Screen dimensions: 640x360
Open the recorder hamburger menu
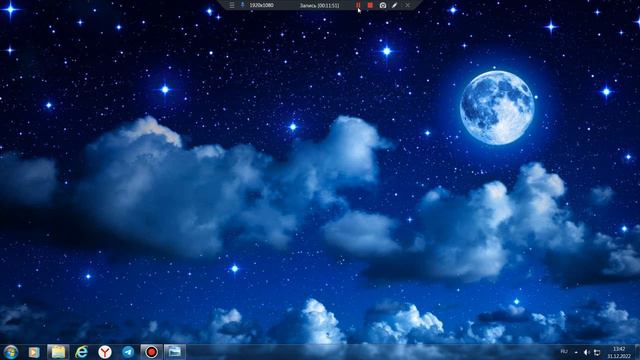[231, 5]
